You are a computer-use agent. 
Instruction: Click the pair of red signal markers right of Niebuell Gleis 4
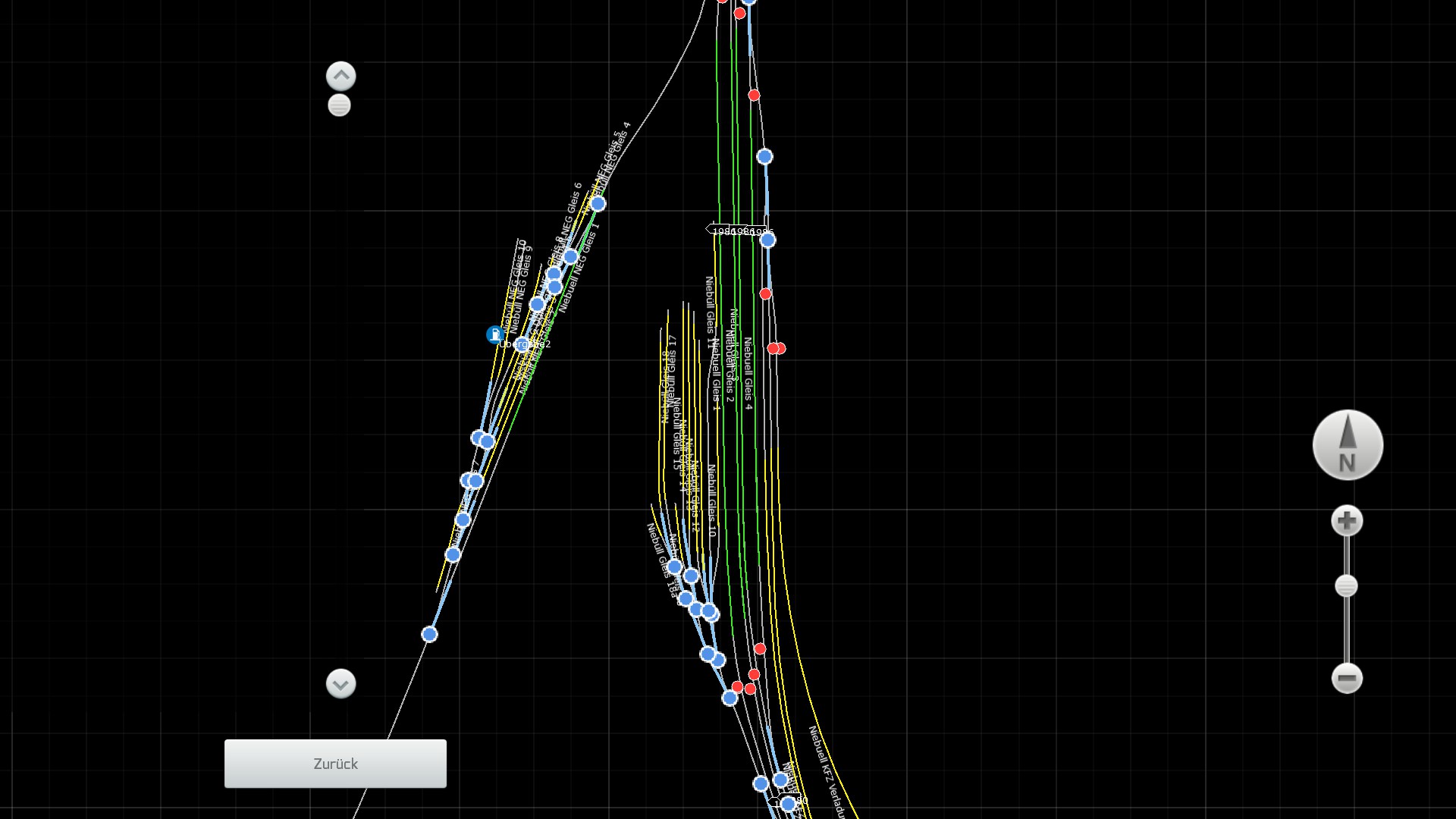777,348
